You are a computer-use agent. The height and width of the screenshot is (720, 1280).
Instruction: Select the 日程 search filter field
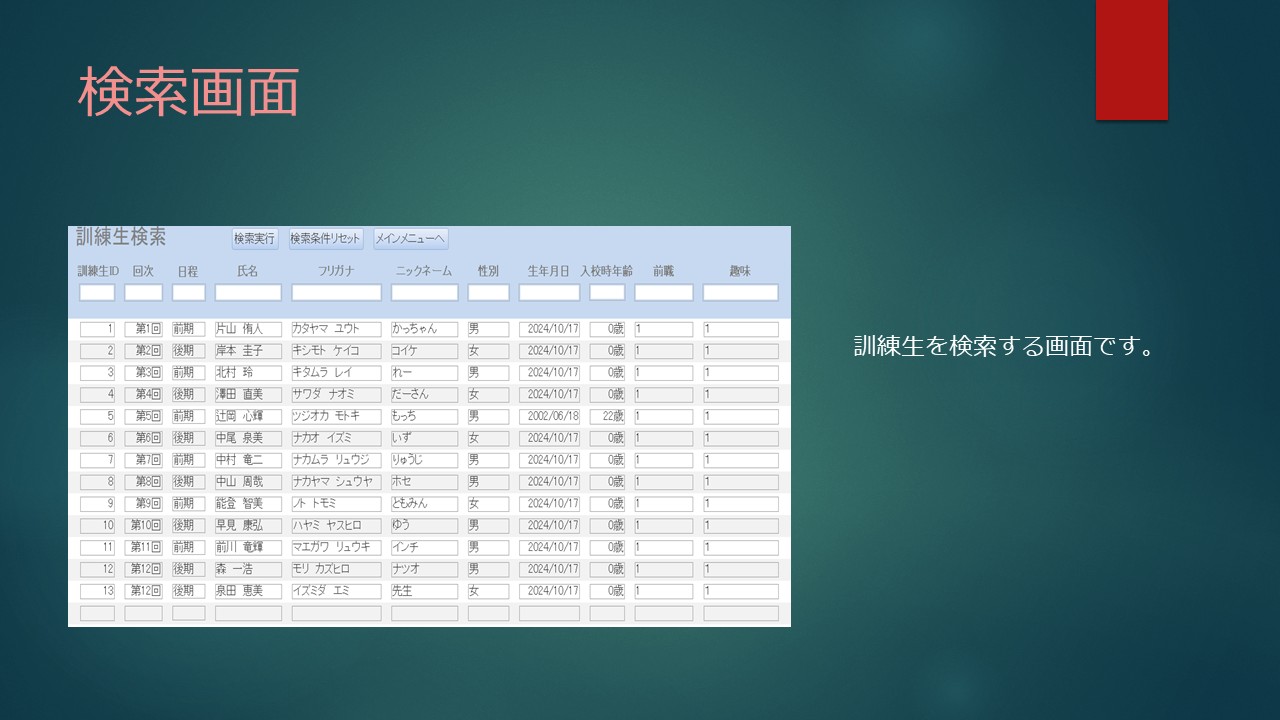point(188,293)
